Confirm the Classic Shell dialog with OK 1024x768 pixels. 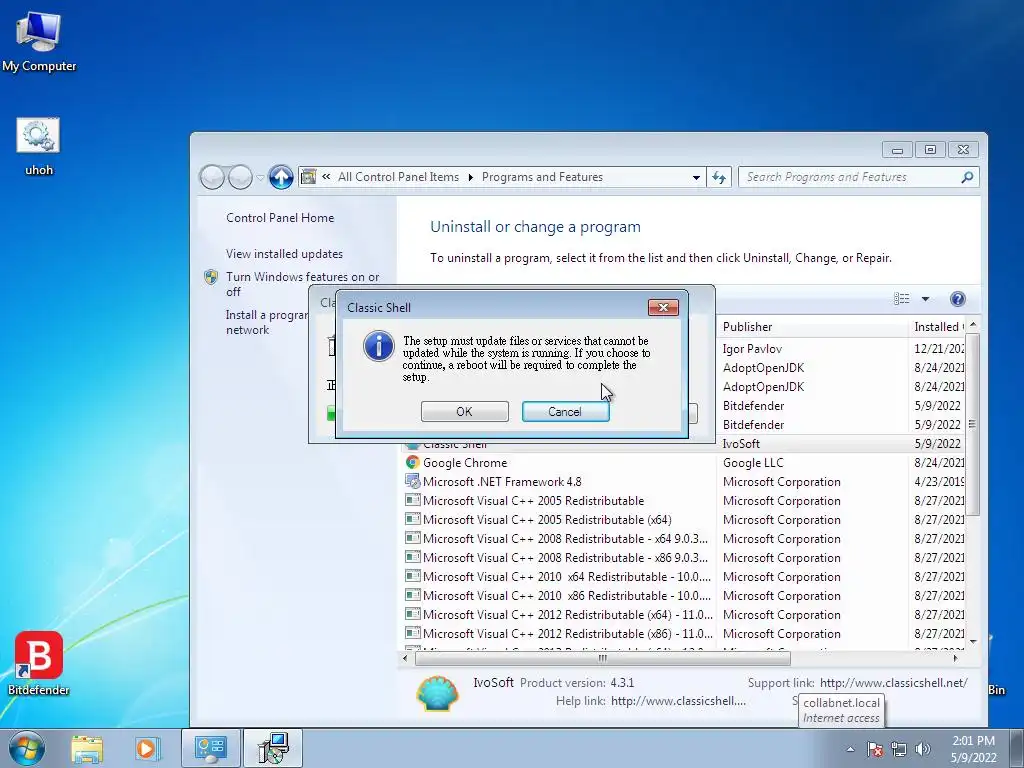click(x=464, y=411)
